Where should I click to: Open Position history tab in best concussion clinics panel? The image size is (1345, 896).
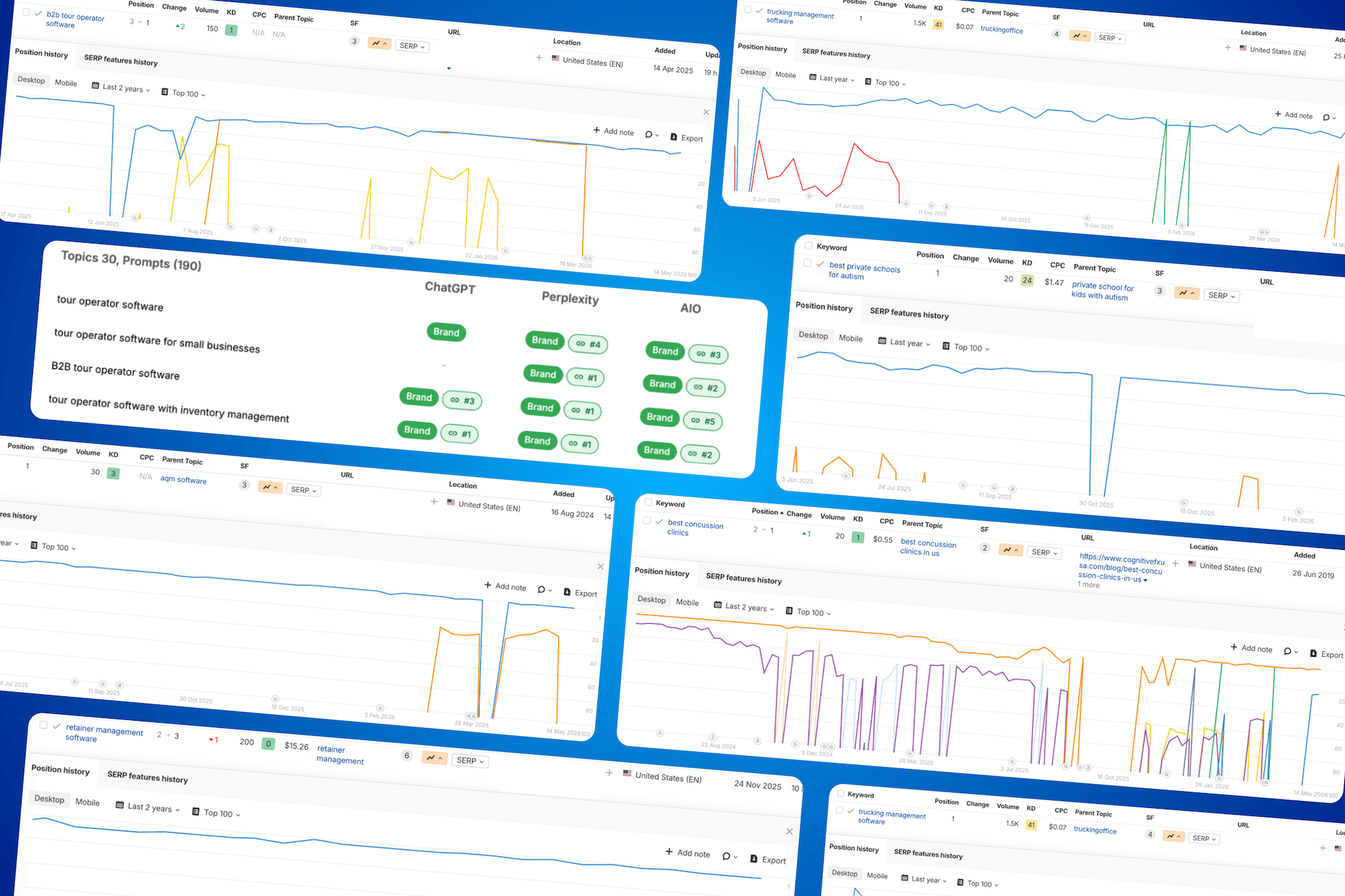[662, 572]
